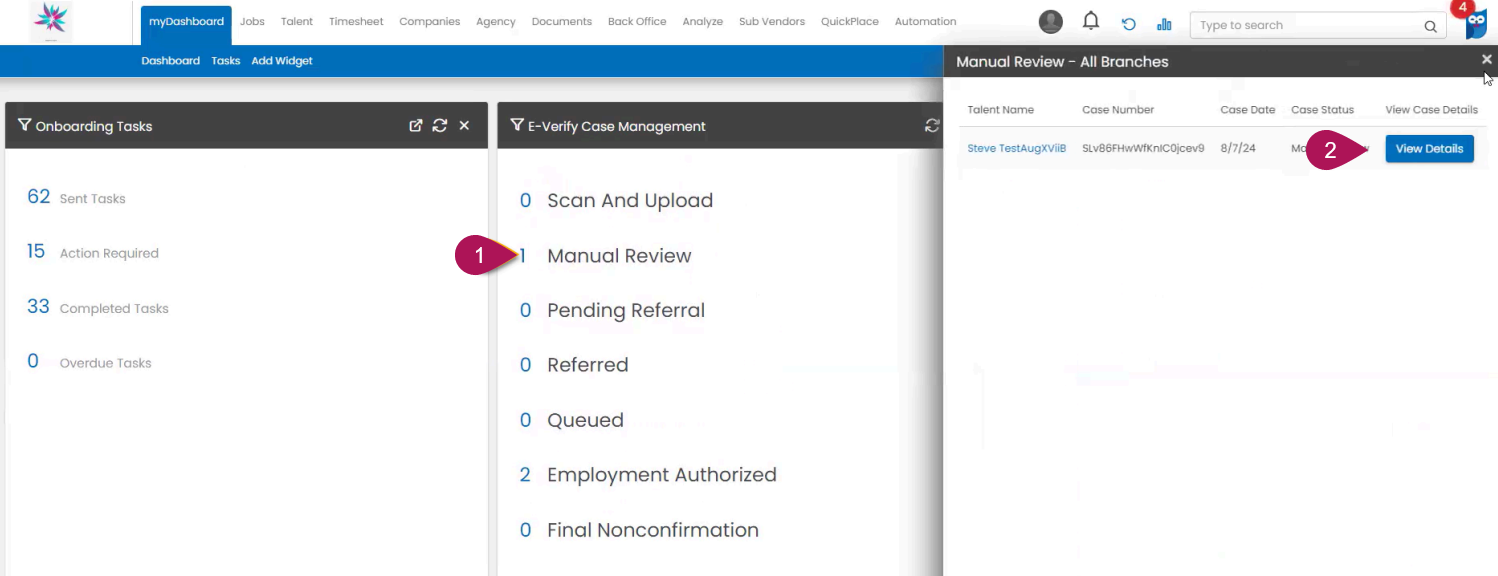Image resolution: width=1498 pixels, height=576 pixels.
Task: Focus the Type to search field
Action: click(1317, 26)
